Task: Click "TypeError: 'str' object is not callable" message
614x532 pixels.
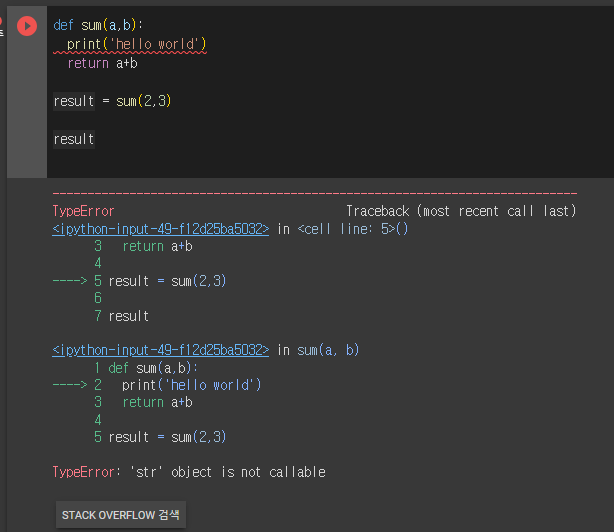Action: coord(189,472)
